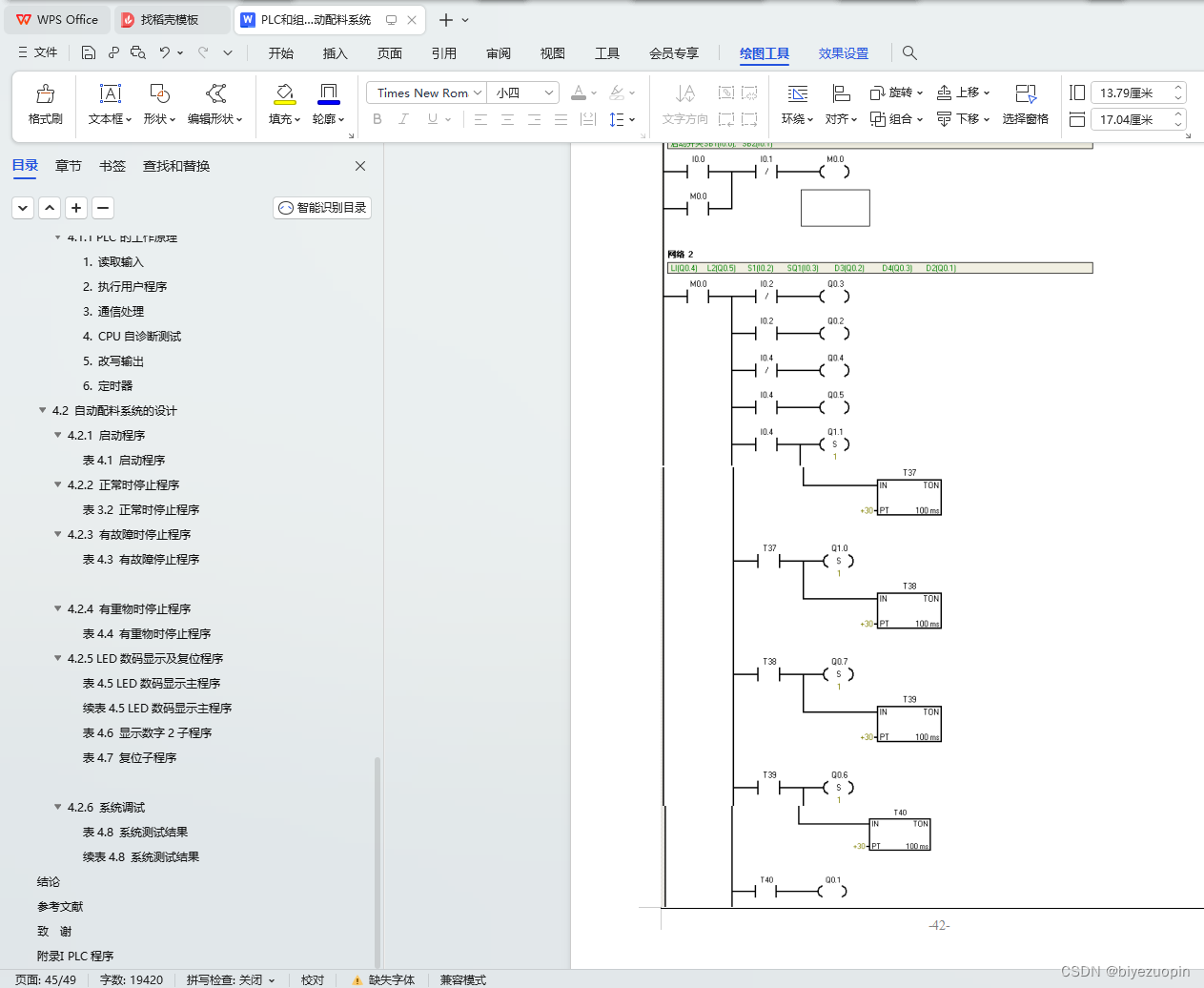The width and height of the screenshot is (1204, 988).
Task: Click the Text Direction (文字方向) icon
Action: pyautogui.click(x=685, y=93)
